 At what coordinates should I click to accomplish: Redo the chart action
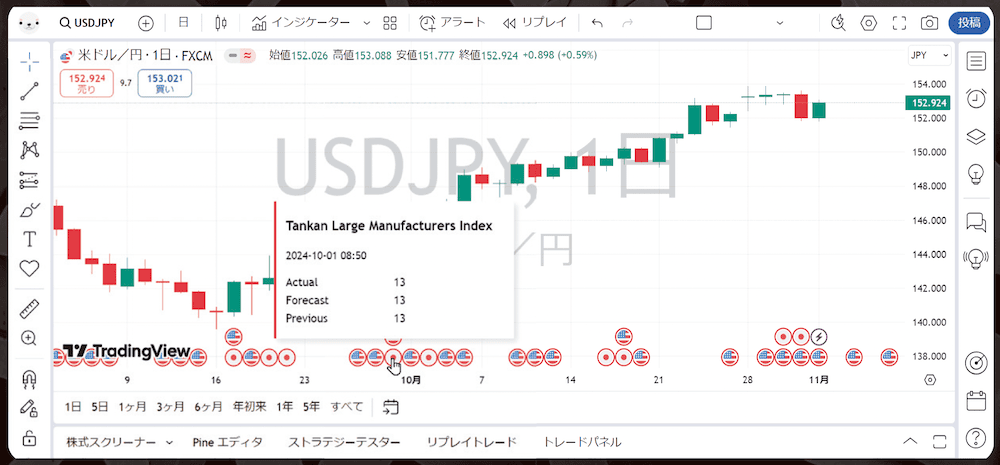coord(628,24)
